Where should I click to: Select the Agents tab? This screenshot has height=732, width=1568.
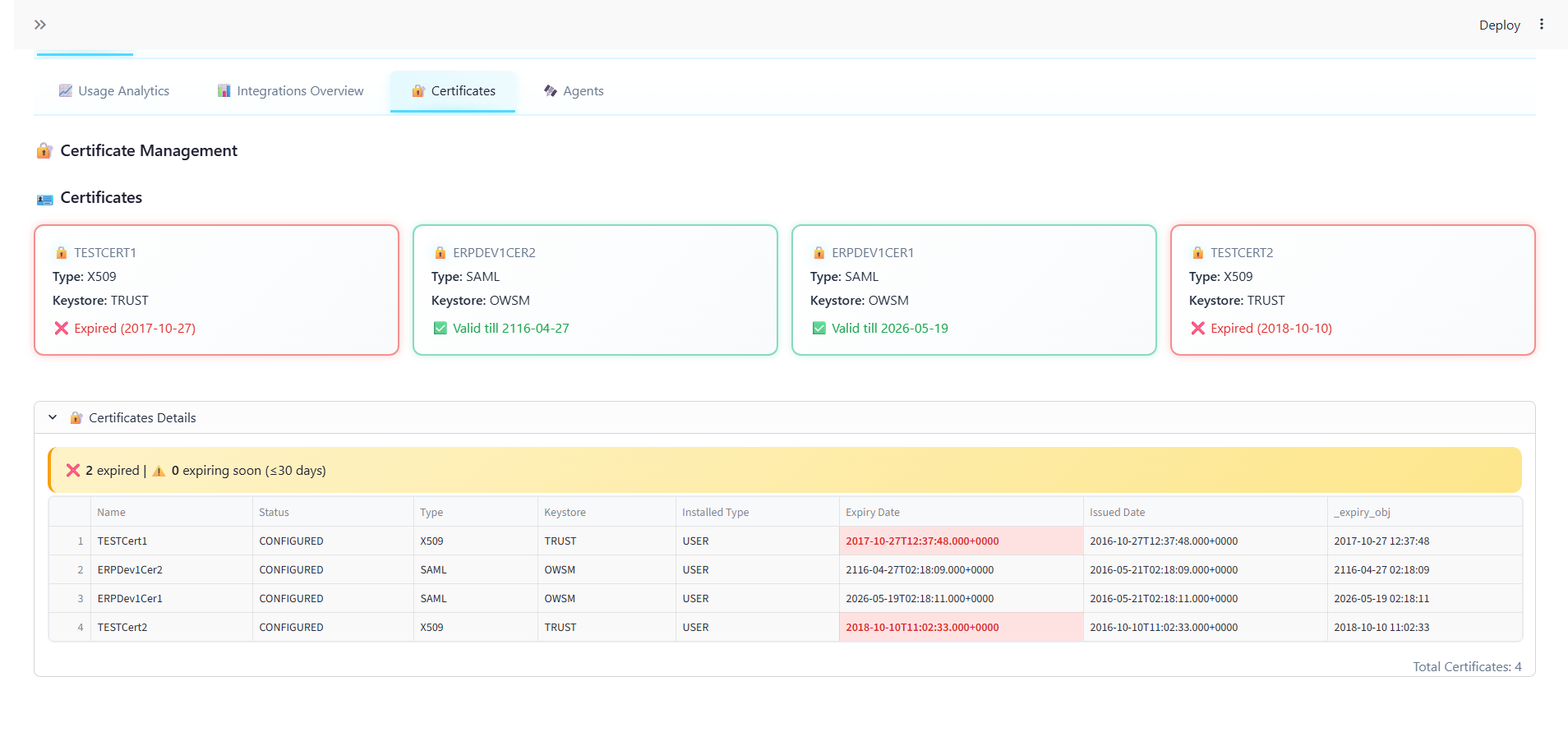(x=574, y=91)
